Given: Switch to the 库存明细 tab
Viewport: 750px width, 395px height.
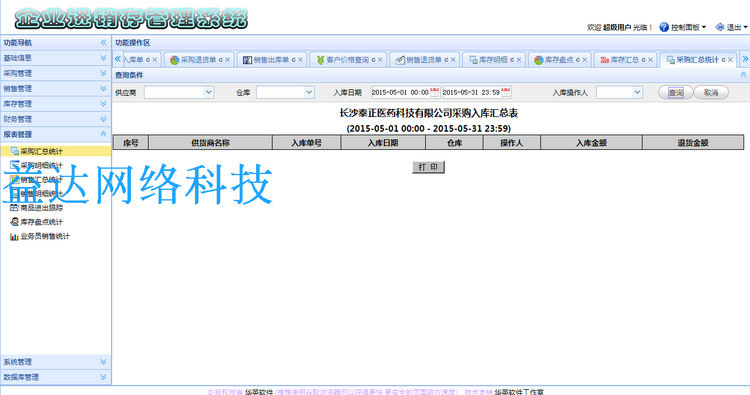Looking at the screenshot, I should (493, 60).
